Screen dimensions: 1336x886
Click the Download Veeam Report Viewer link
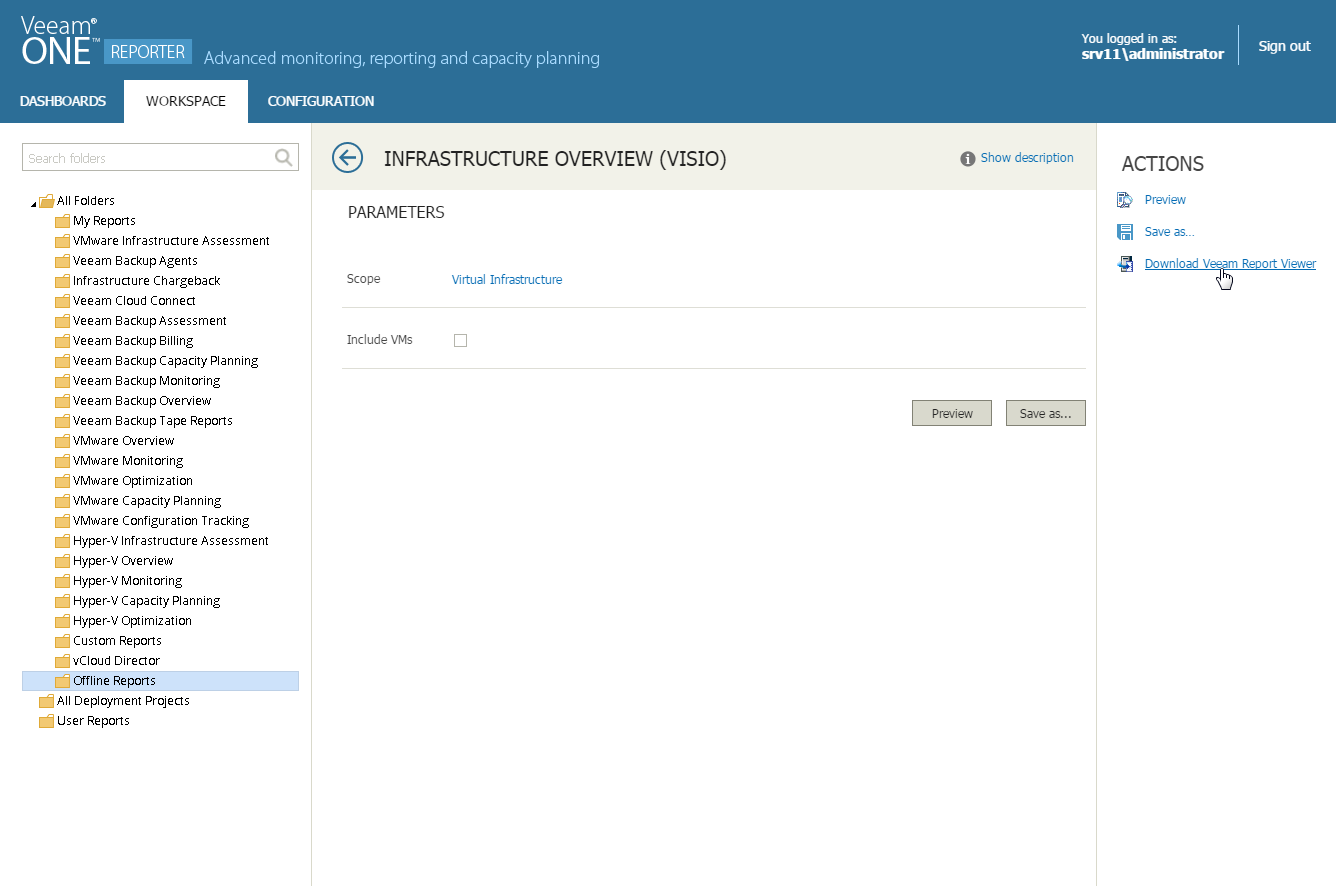click(x=1230, y=264)
